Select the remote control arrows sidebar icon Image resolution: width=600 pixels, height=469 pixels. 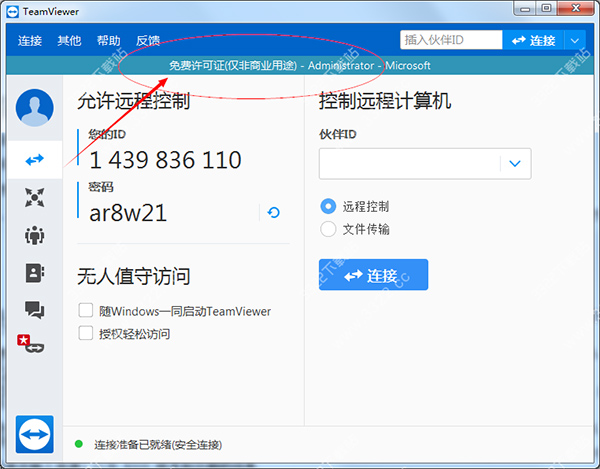click(x=34, y=160)
